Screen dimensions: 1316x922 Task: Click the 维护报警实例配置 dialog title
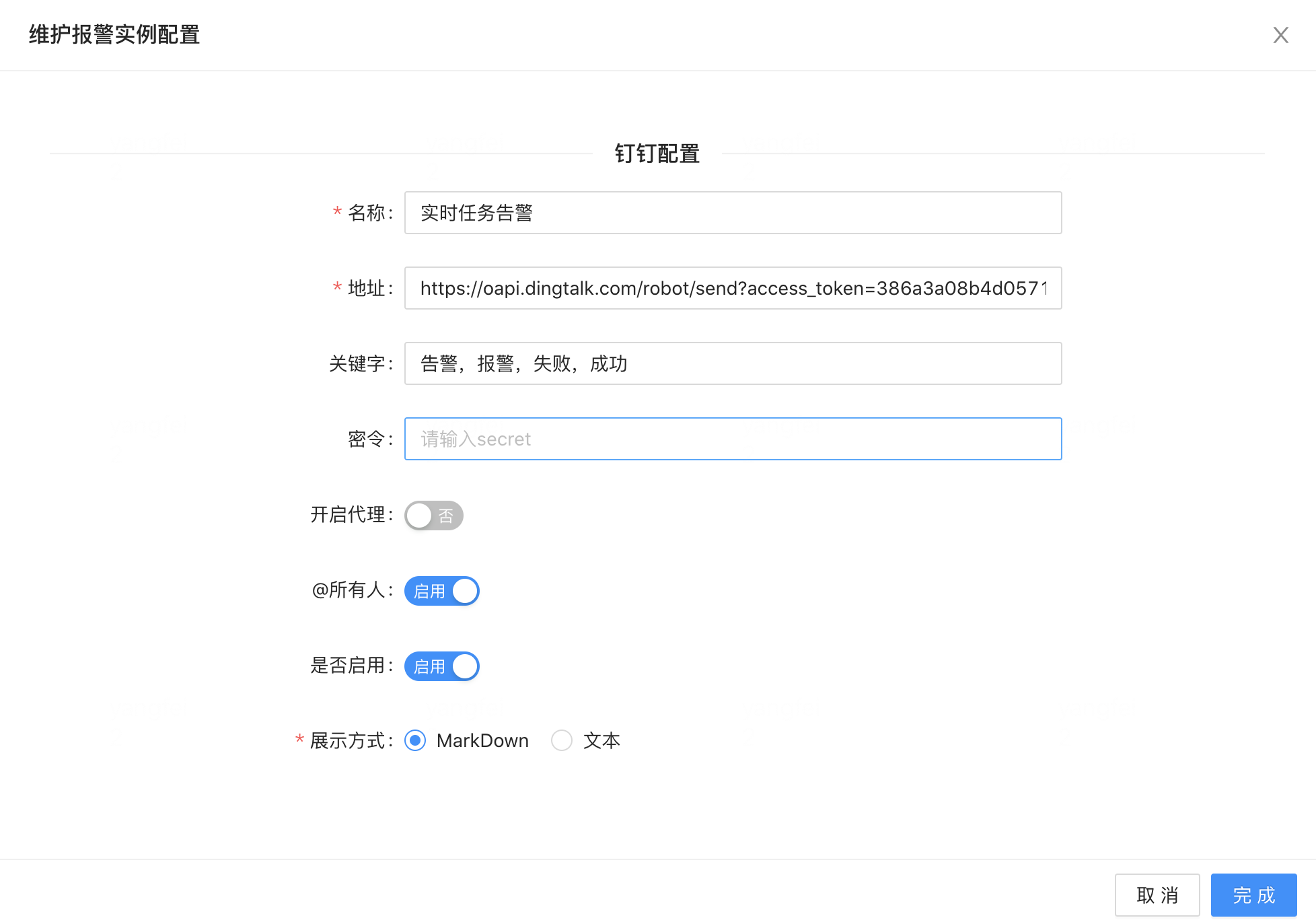tap(114, 35)
